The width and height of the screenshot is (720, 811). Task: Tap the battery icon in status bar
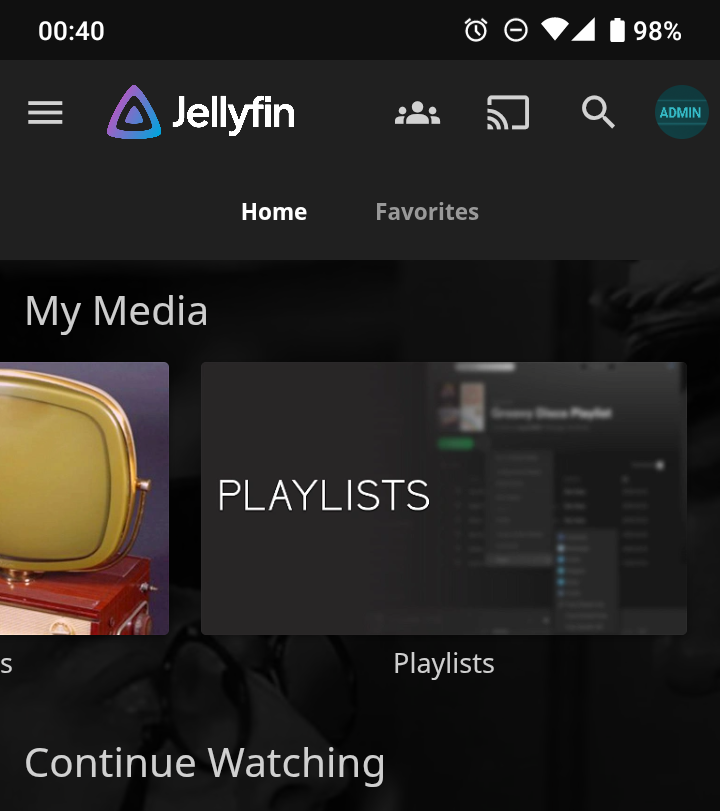617,31
